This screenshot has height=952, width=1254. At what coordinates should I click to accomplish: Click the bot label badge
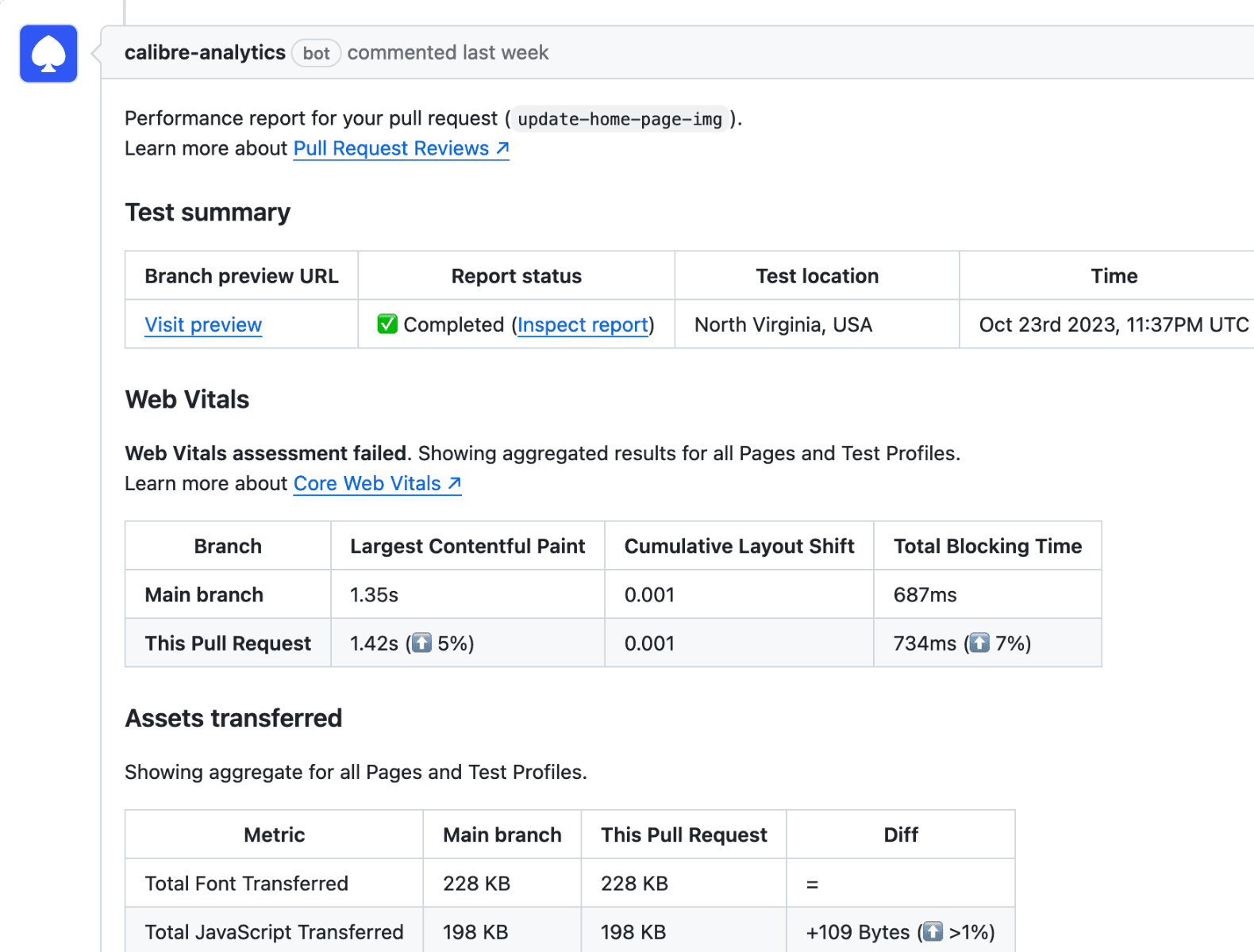[316, 53]
